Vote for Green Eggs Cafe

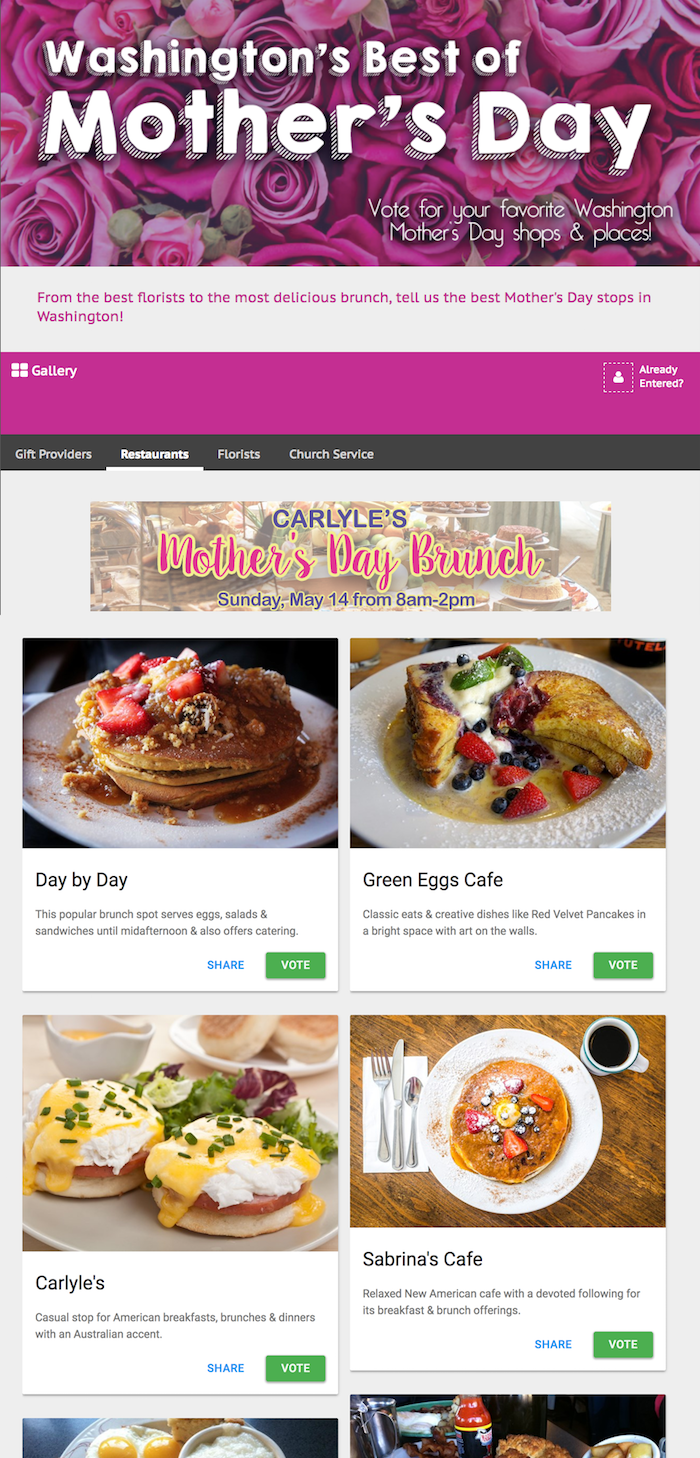click(x=623, y=965)
